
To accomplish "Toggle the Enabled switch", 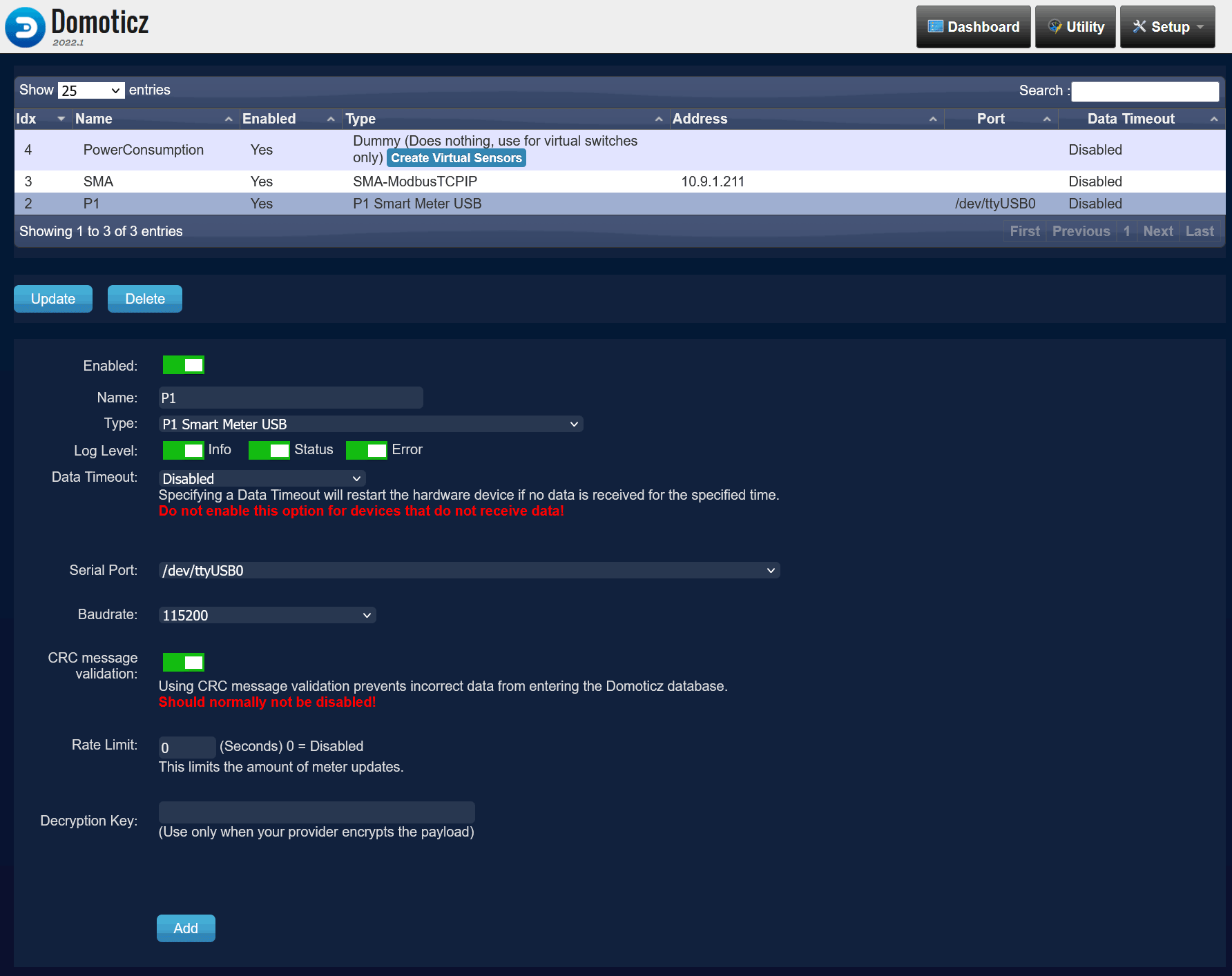I will click(184, 365).
